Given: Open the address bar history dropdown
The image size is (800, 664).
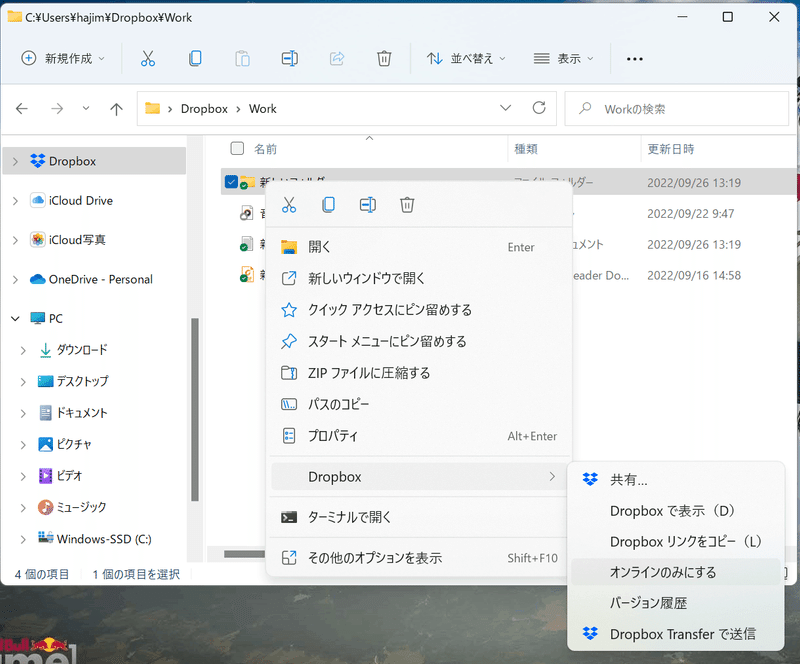Looking at the screenshot, I should [x=505, y=108].
